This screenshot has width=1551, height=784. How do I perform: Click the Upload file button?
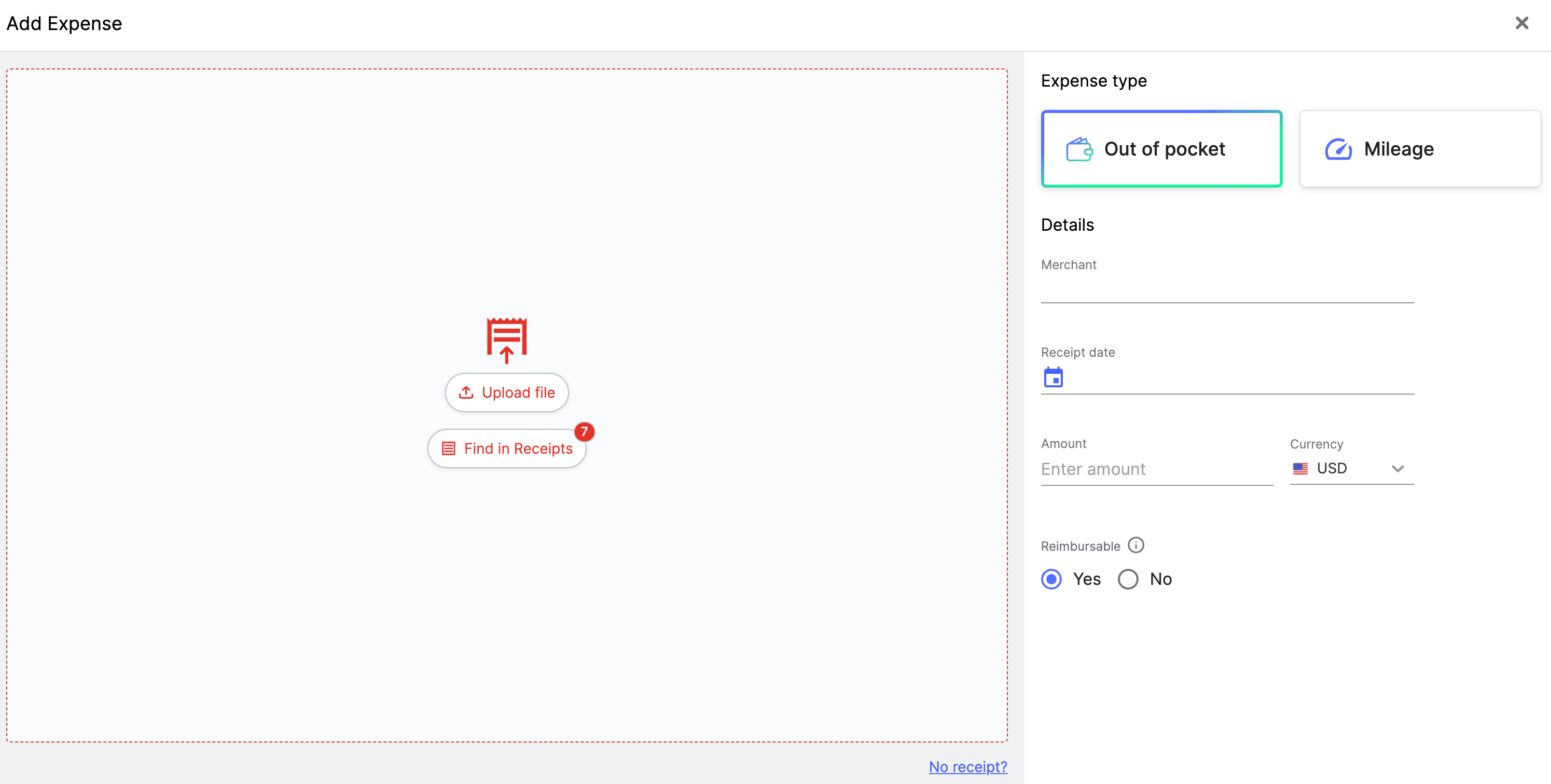(x=506, y=393)
